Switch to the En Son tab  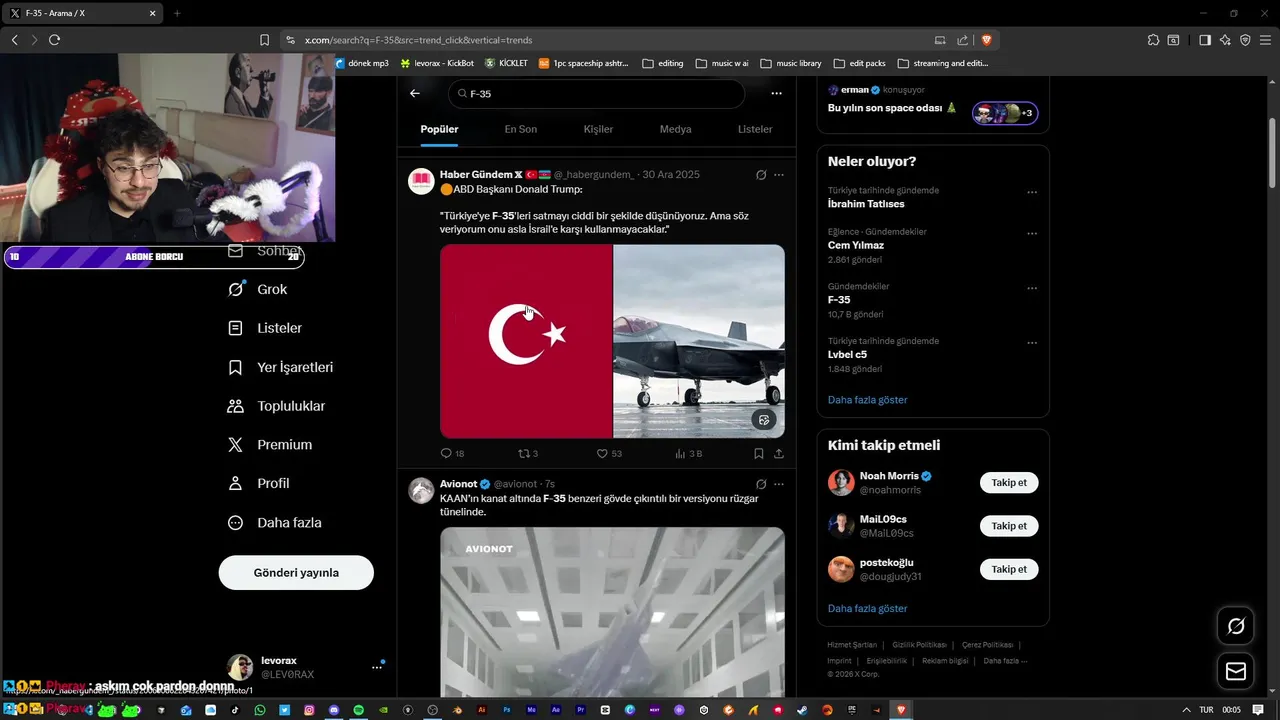pyautogui.click(x=520, y=129)
